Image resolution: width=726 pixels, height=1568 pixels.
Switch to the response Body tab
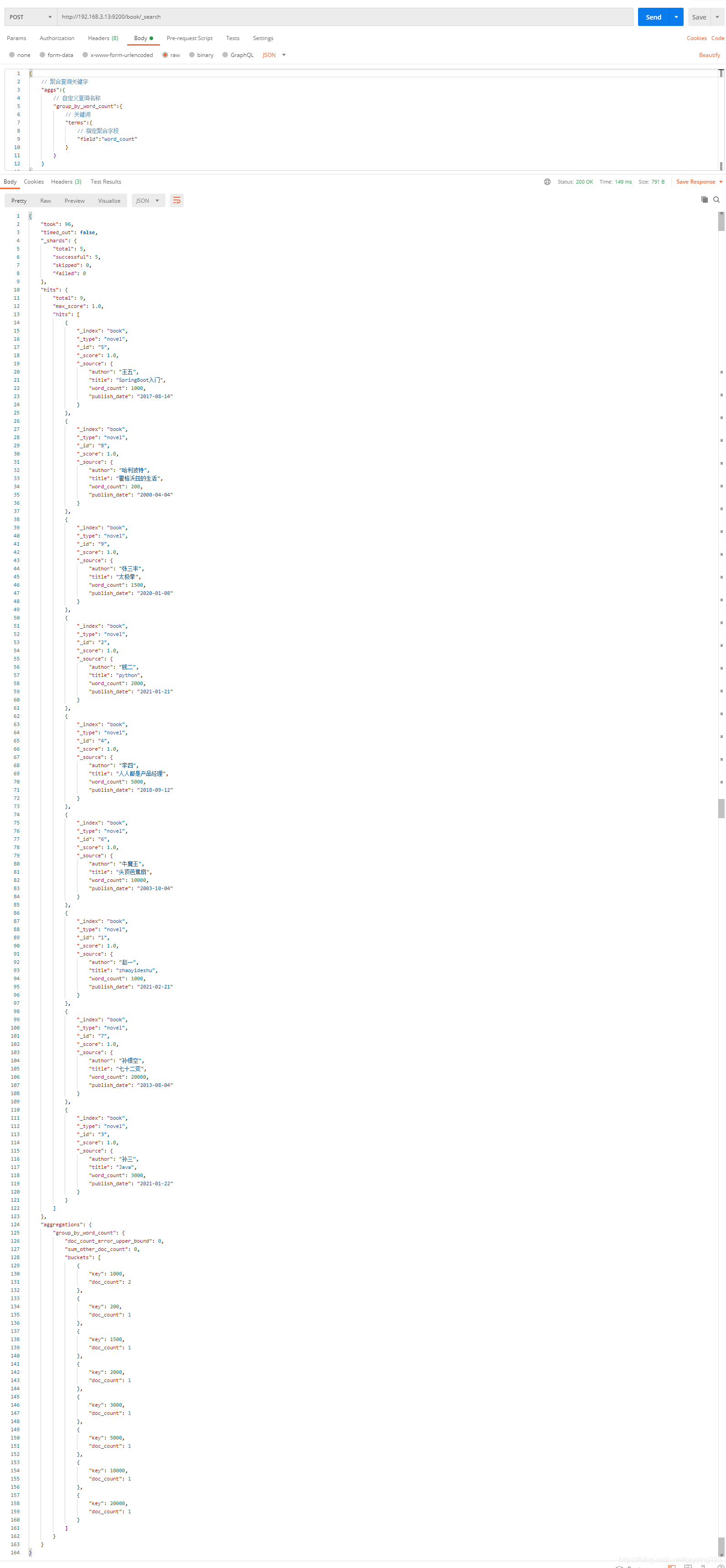pos(10,181)
